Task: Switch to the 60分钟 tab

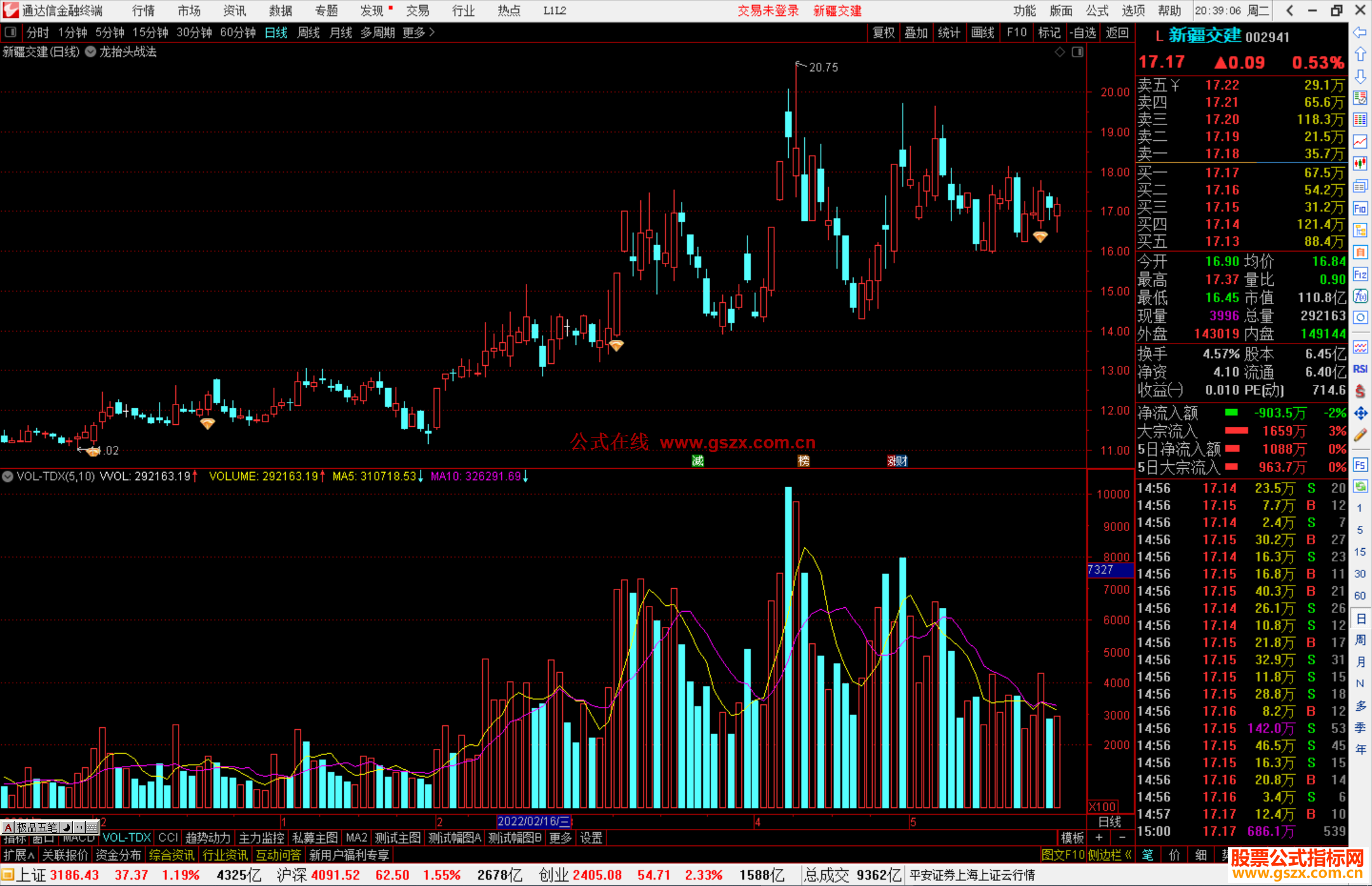Action: [238, 32]
